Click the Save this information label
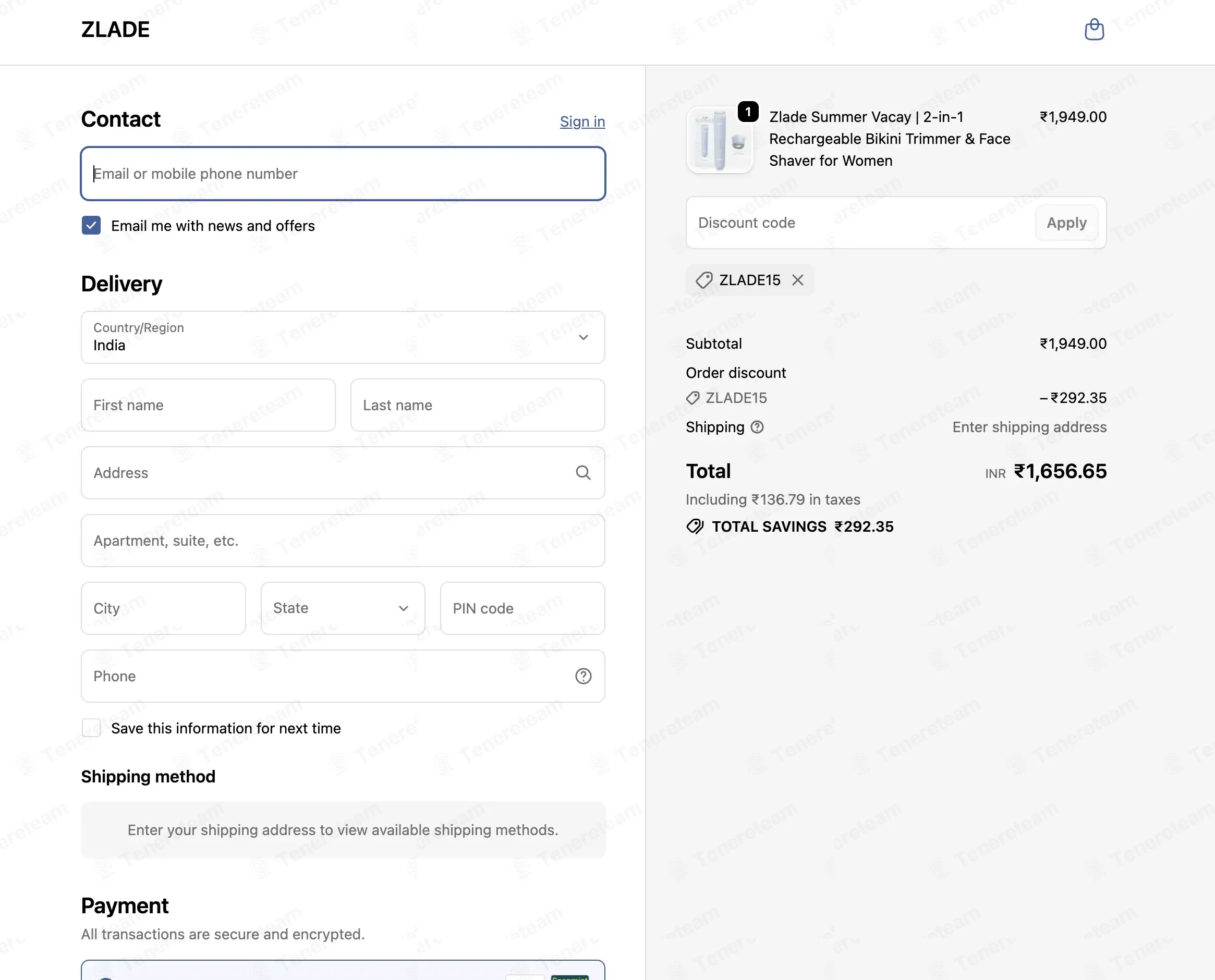 coord(226,728)
